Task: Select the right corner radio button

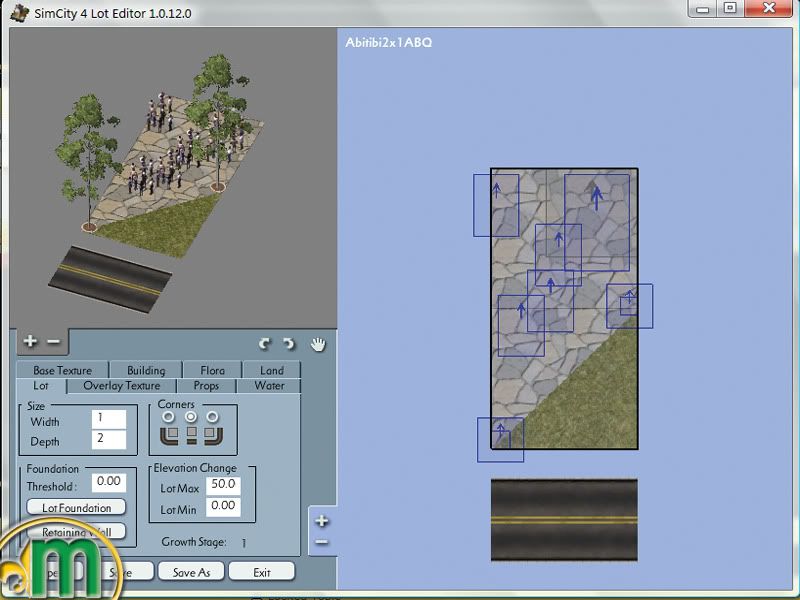Action: (x=212, y=417)
